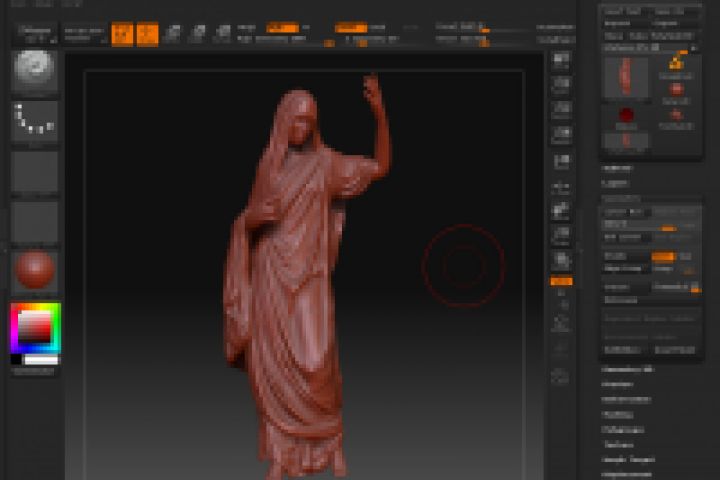Expand the SubTool section

(617, 168)
